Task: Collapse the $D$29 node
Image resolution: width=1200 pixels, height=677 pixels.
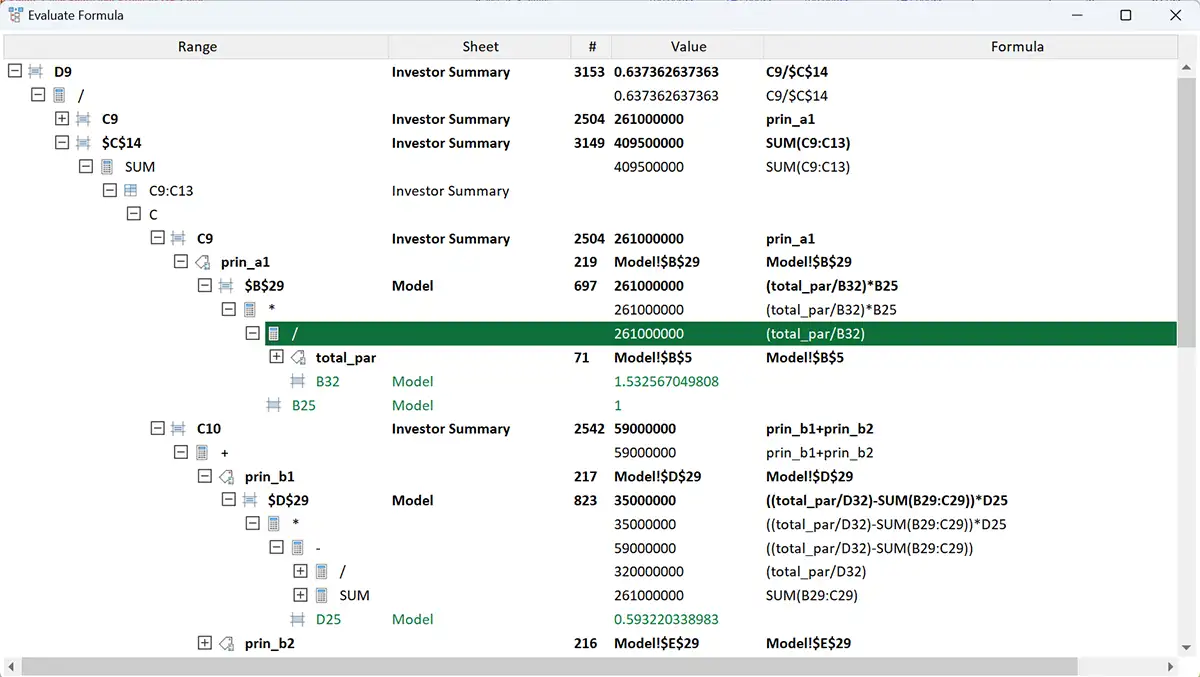Action: [229, 500]
